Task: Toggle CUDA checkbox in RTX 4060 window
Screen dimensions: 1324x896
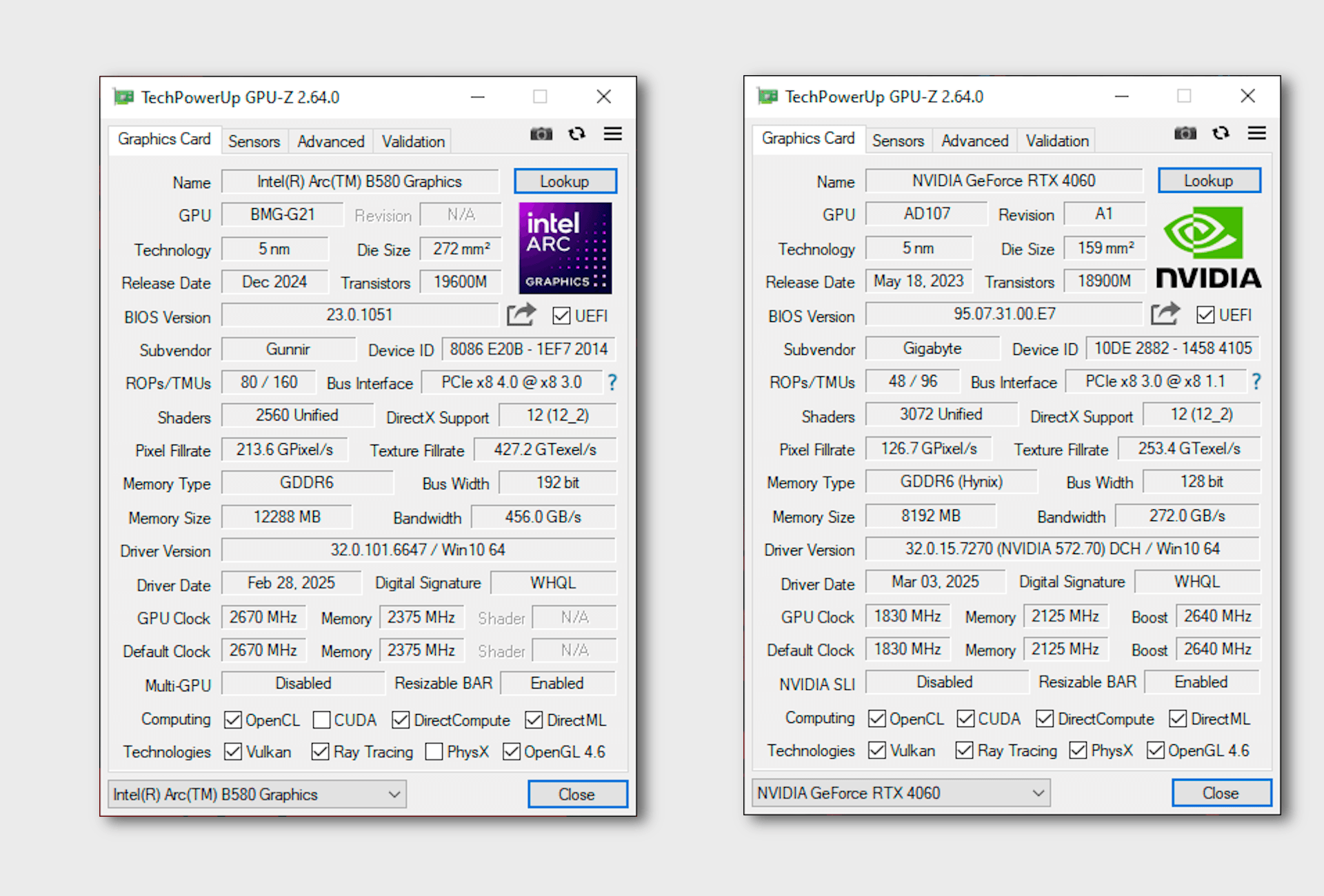Action: coord(966,719)
